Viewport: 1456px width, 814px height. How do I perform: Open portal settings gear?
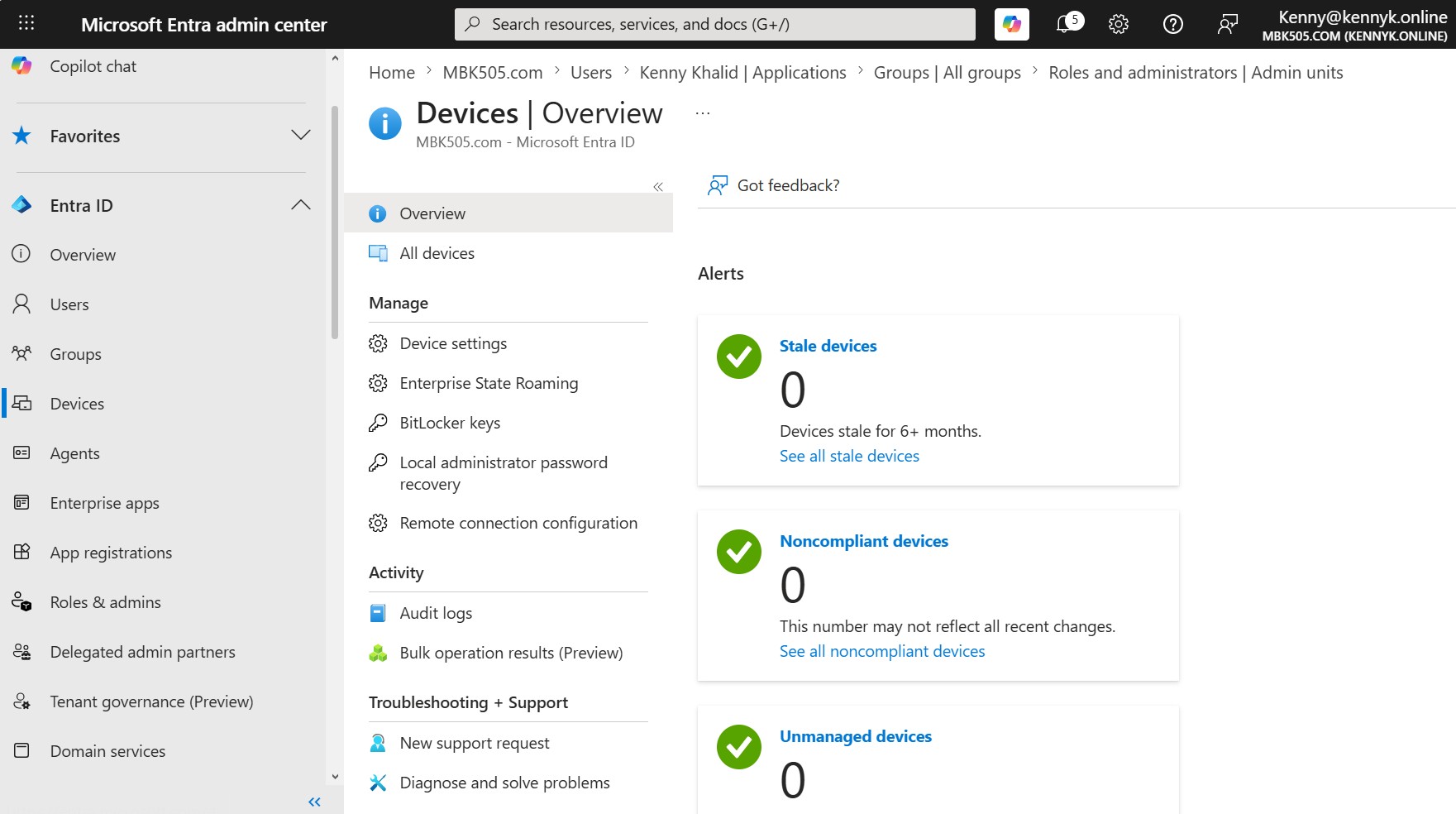[1119, 24]
